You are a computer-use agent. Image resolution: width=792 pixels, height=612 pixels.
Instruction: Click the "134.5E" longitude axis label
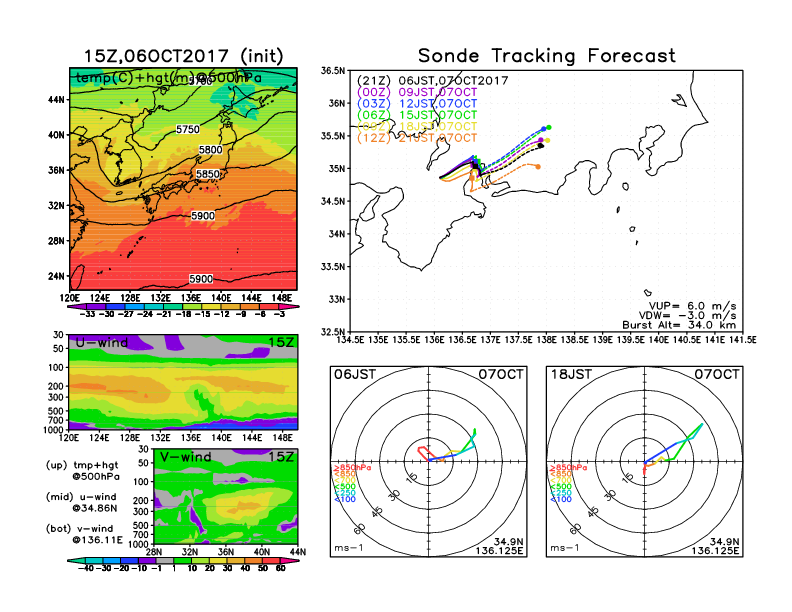tap(350, 340)
